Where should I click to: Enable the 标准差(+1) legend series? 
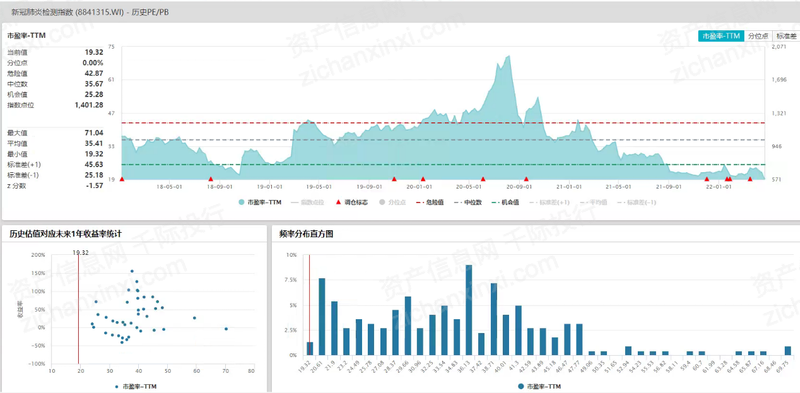549,203
